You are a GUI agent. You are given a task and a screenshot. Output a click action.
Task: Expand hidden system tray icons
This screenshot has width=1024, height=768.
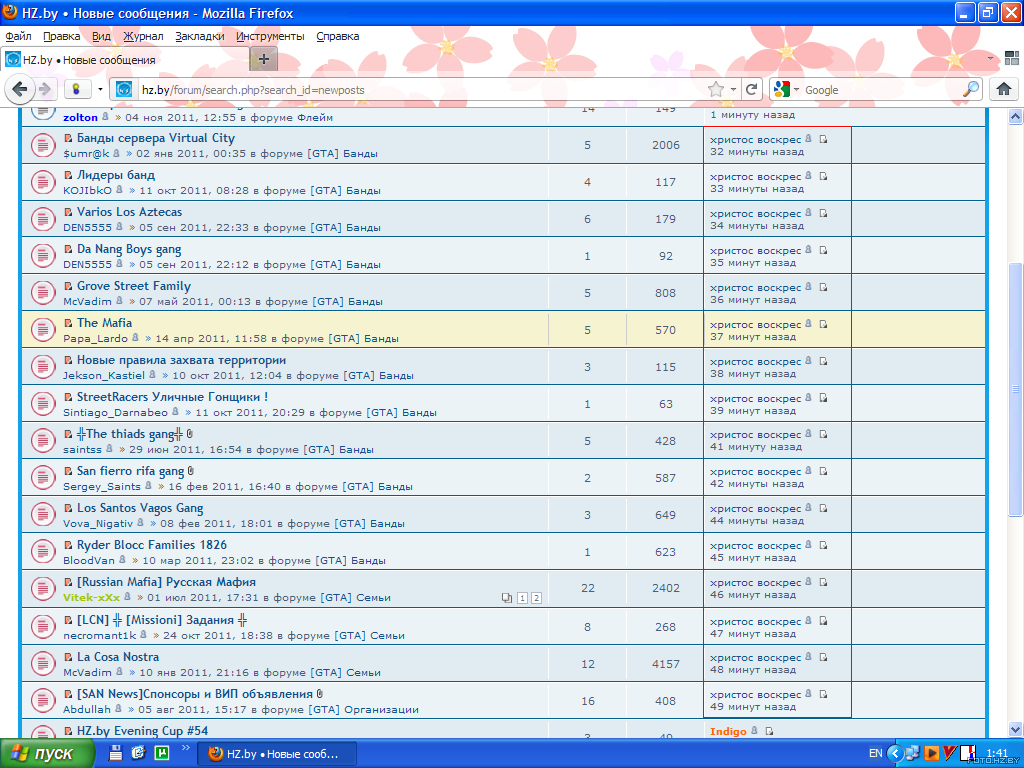pyautogui.click(x=895, y=754)
